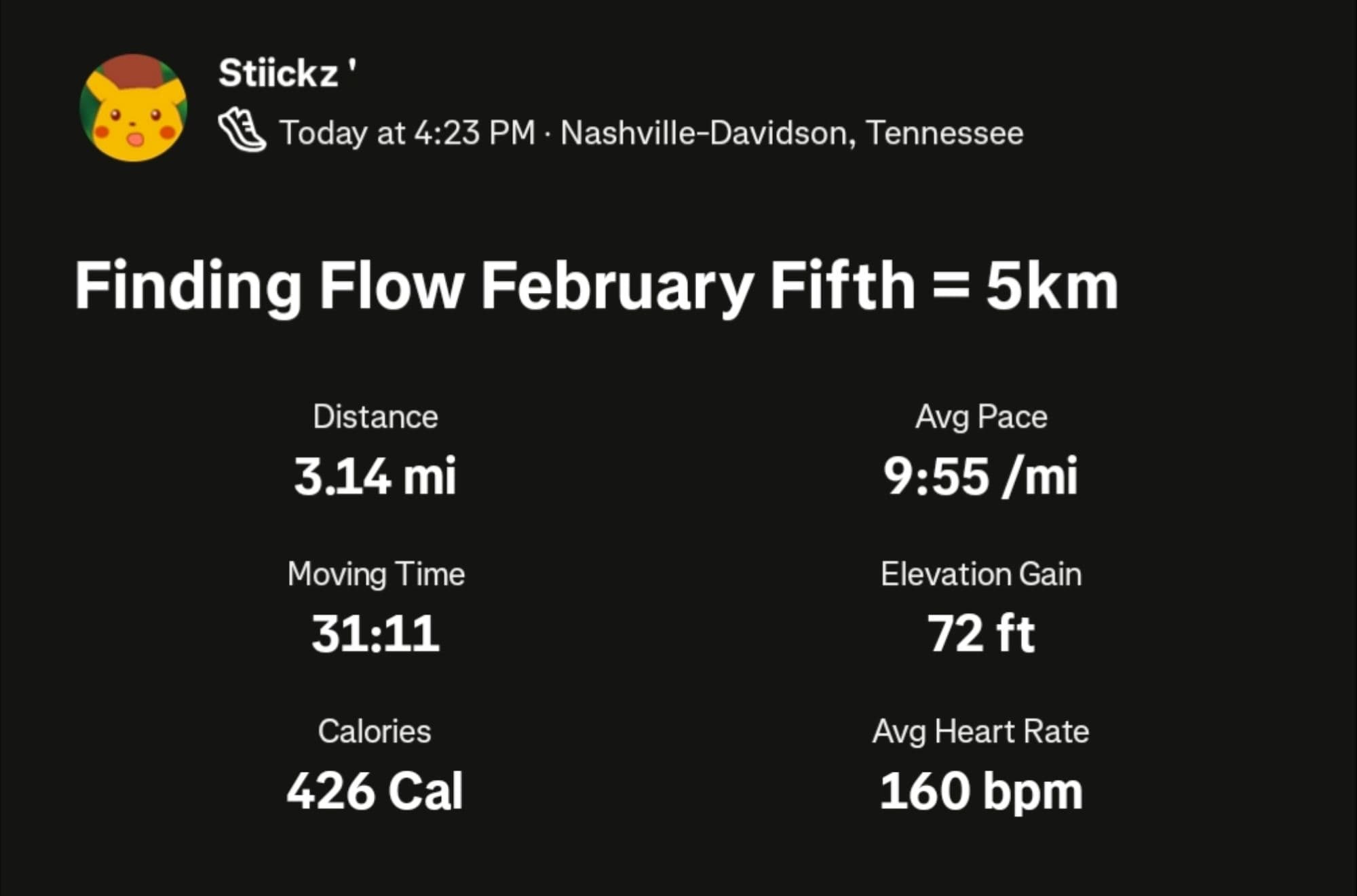Select the 31:11 moving time value
Image resolution: width=1357 pixels, height=896 pixels.
(375, 634)
